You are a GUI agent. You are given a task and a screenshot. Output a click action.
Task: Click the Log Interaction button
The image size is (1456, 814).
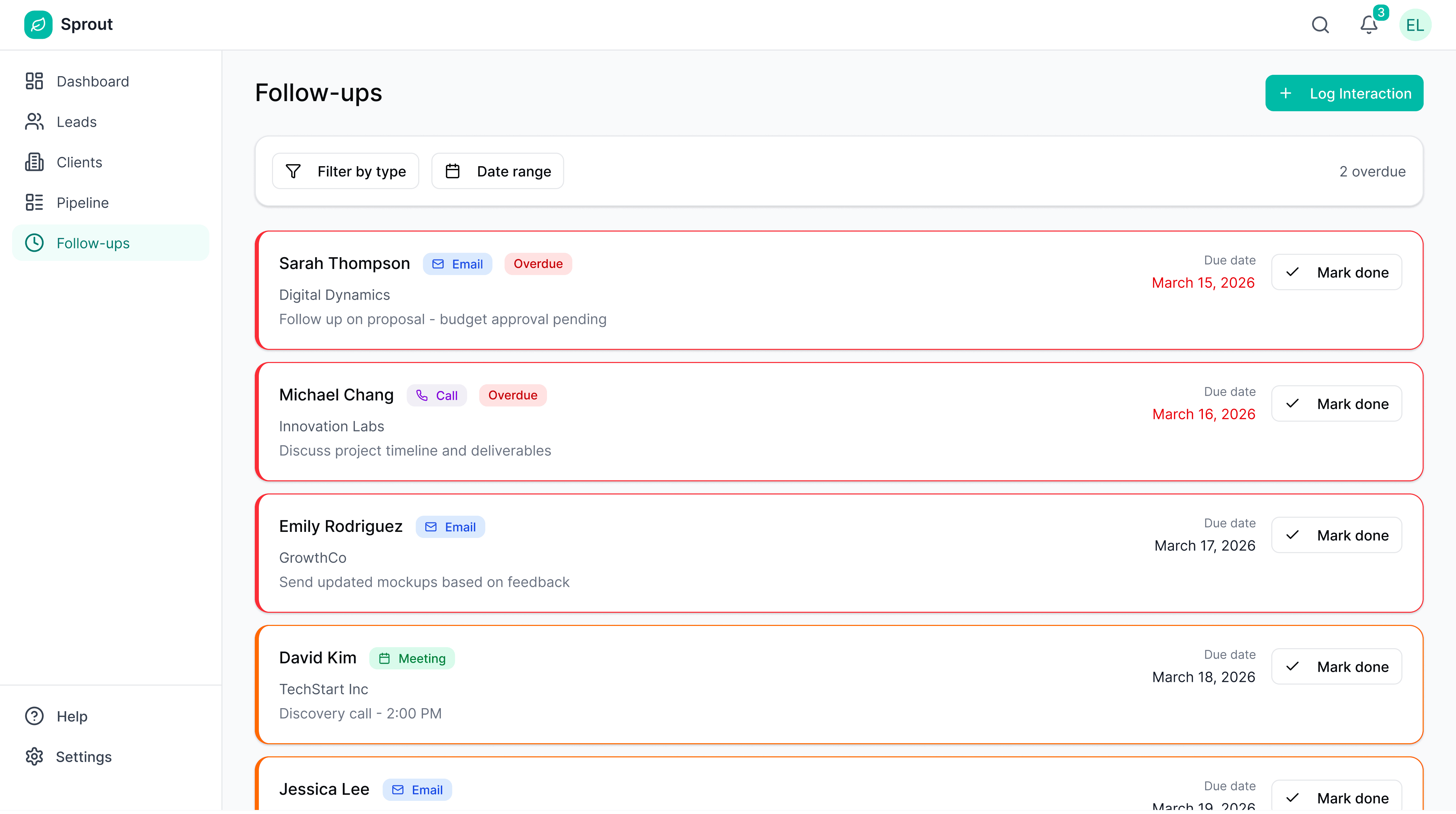(1343, 93)
